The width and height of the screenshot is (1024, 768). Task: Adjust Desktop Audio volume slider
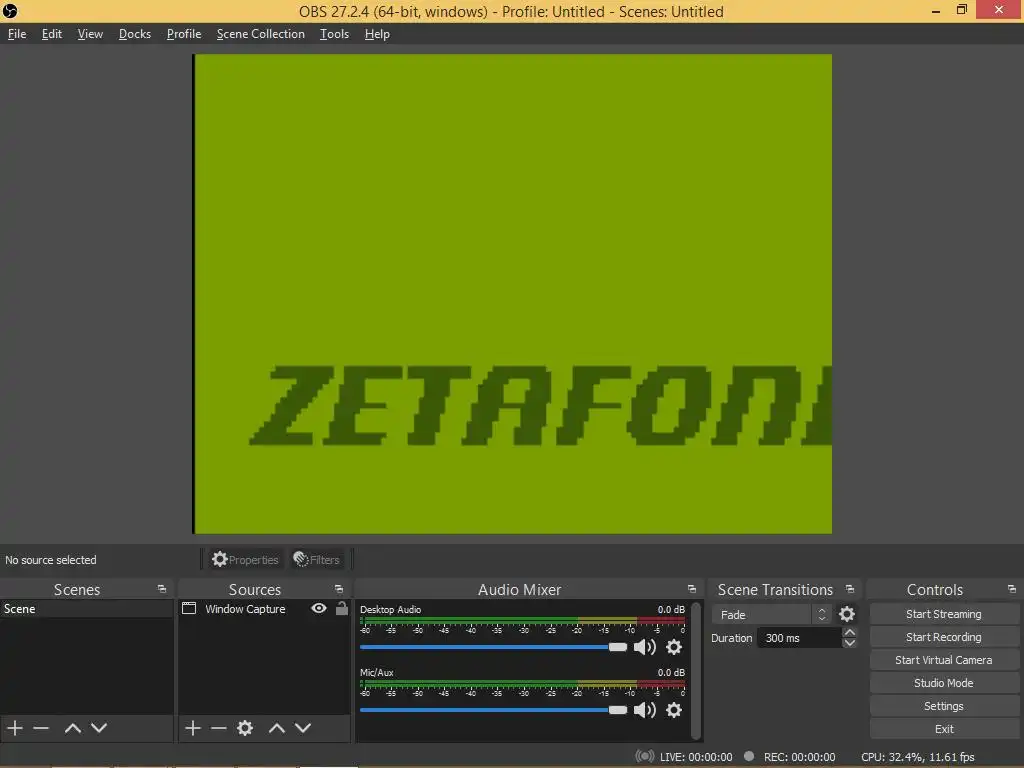pos(493,647)
